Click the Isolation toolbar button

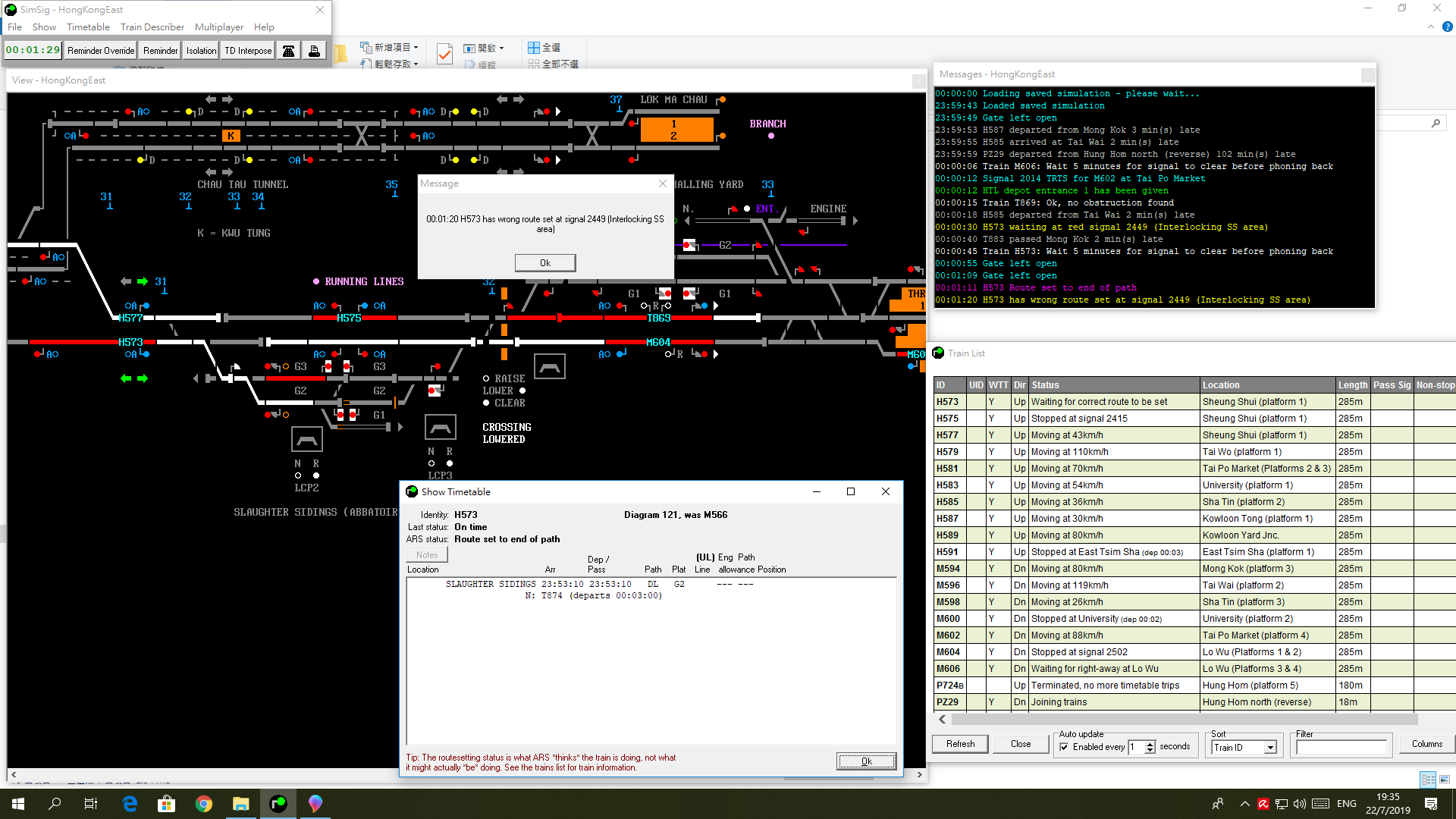pos(201,51)
